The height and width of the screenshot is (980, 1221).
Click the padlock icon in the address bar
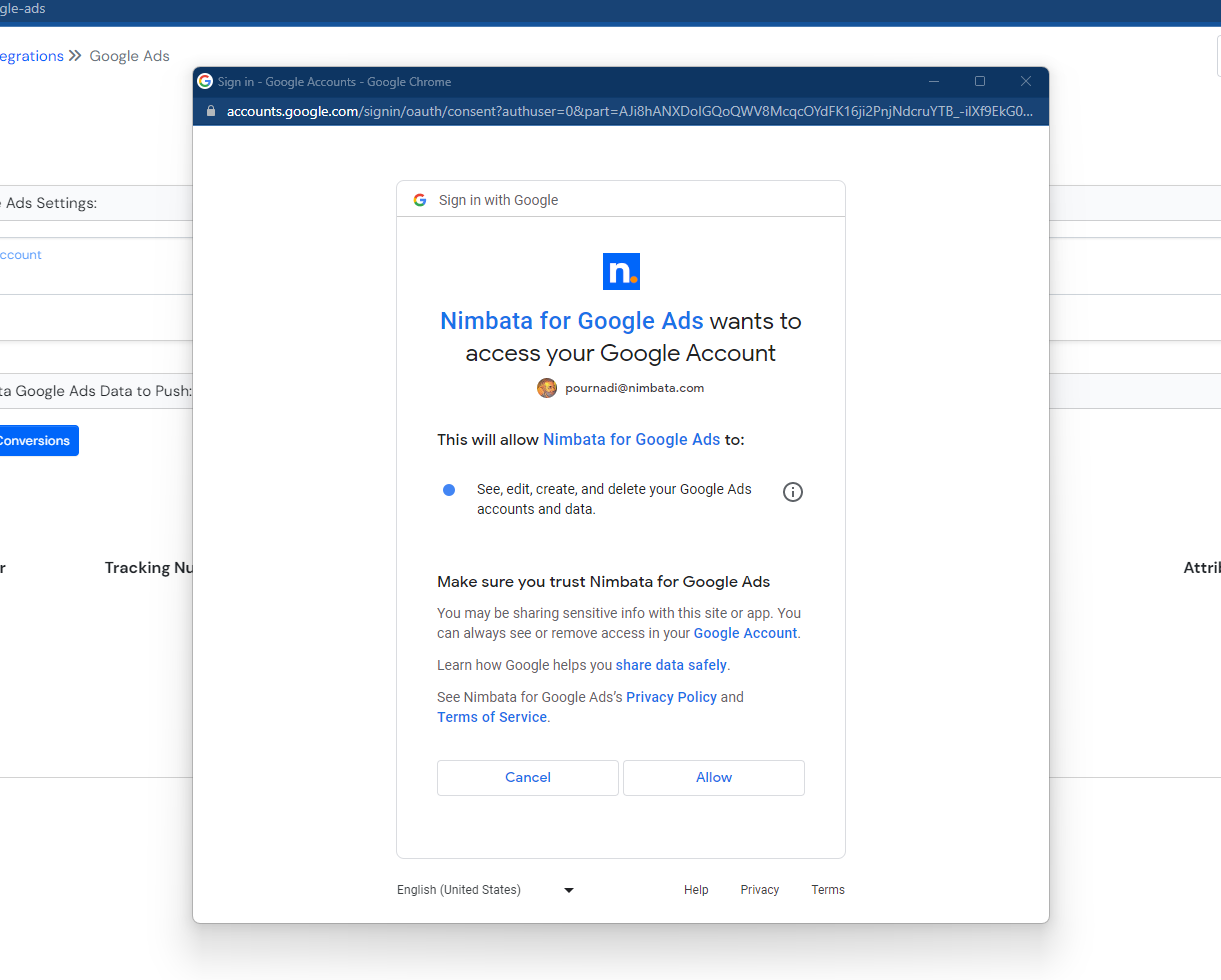tap(210, 111)
